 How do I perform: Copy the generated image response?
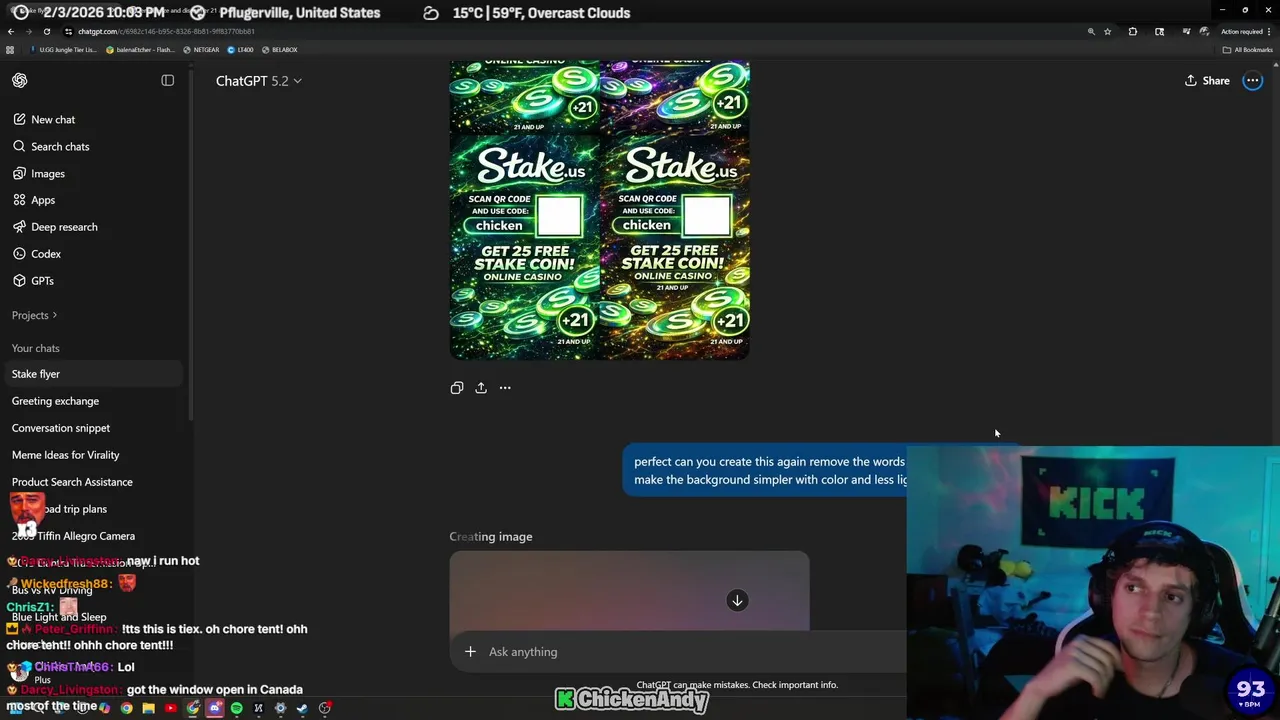[x=457, y=388]
